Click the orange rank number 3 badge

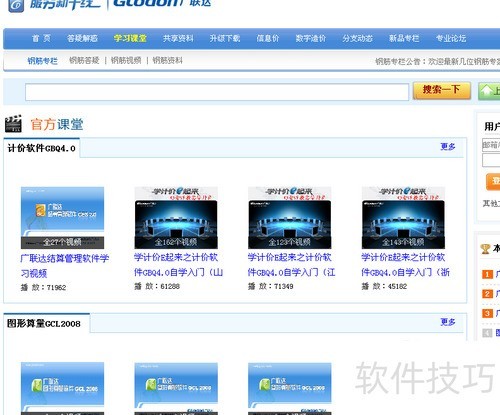click(x=487, y=313)
